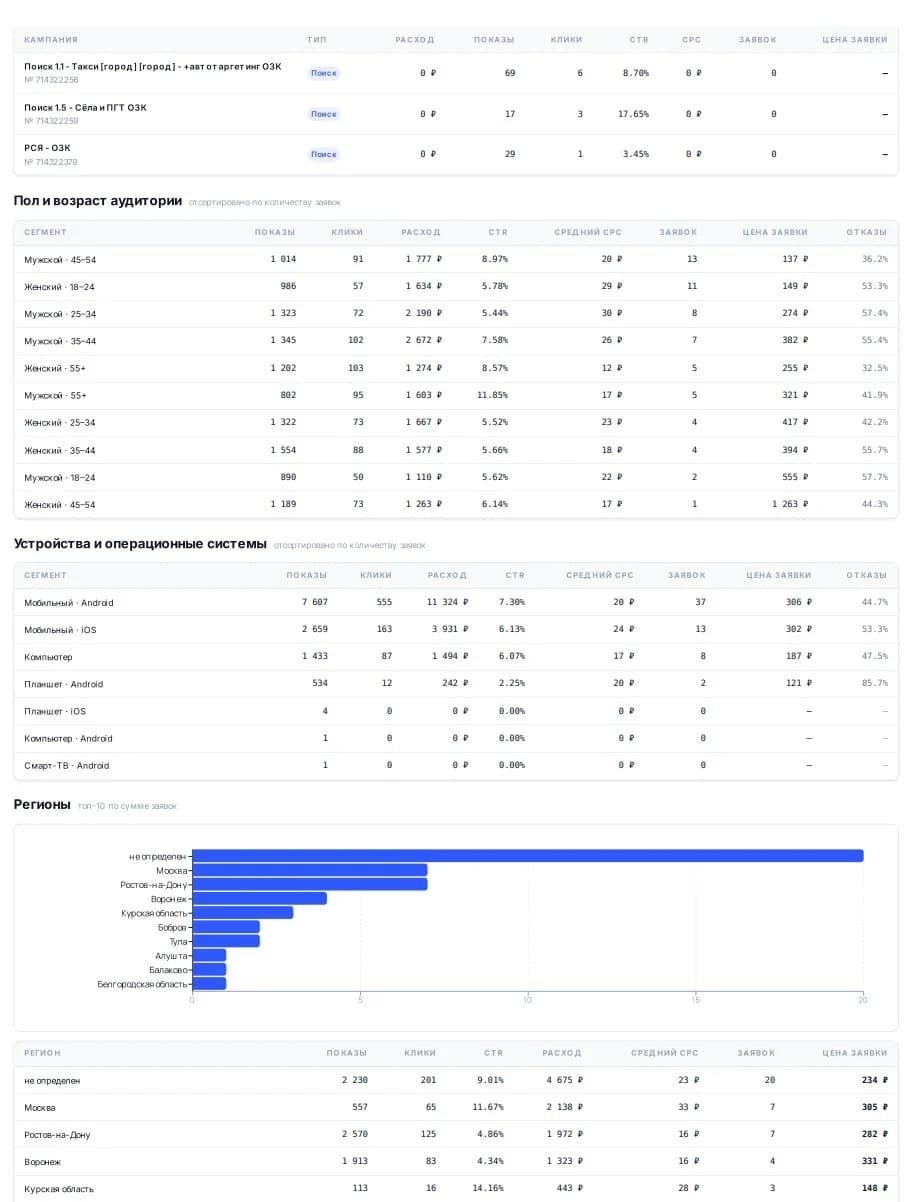
Task: Click the Поиск type badge in the Поиск 1.5 row
Action: 324,114
